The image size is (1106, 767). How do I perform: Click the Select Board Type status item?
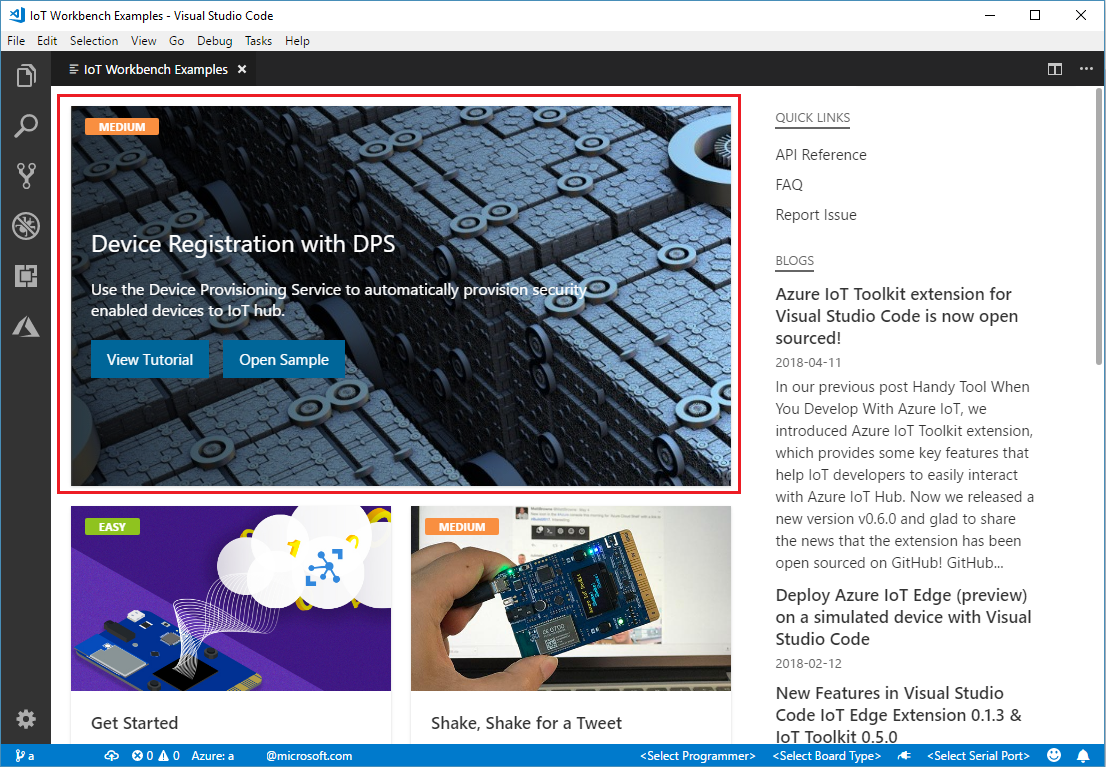click(x=827, y=756)
